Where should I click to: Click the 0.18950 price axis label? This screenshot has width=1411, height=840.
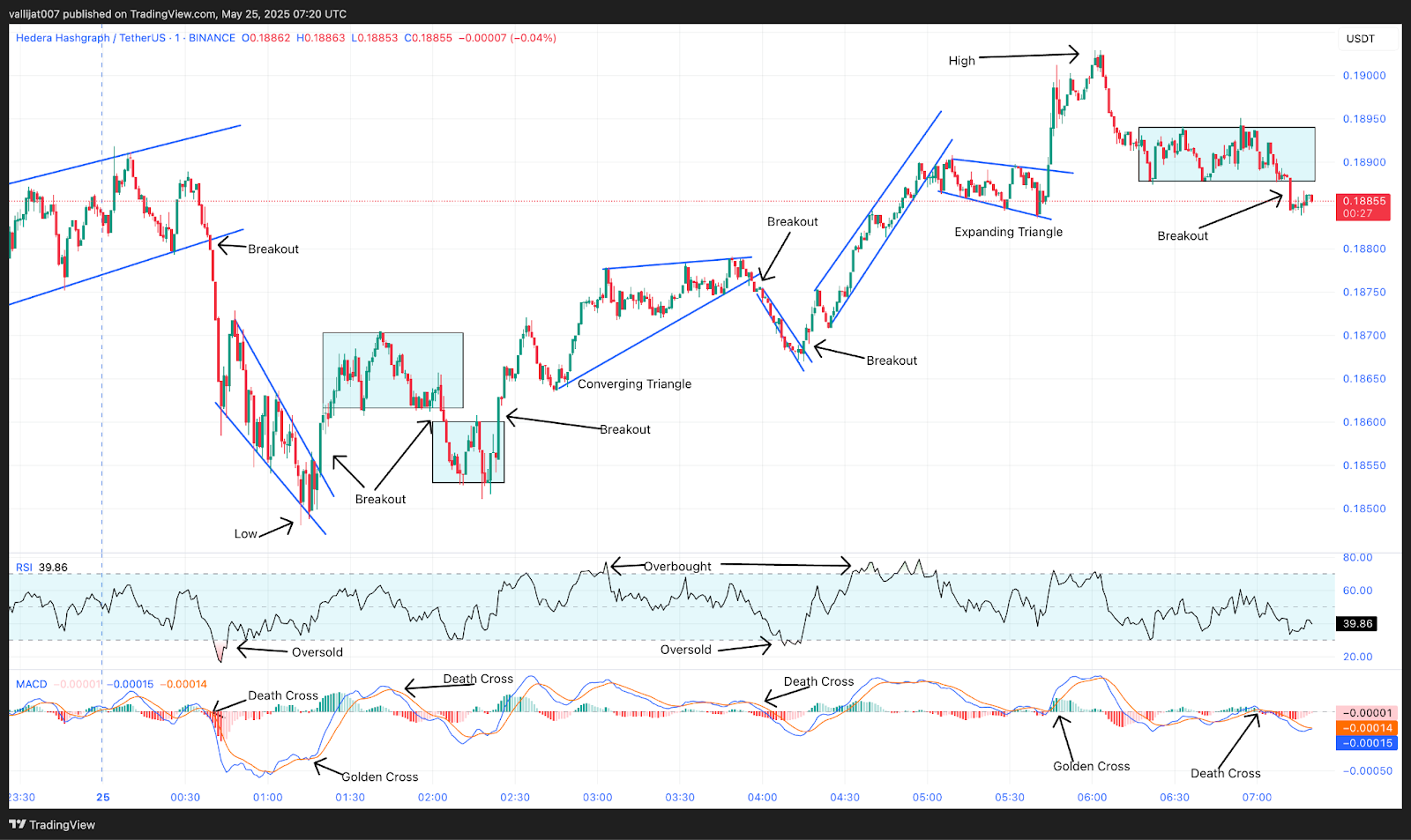tap(1364, 119)
